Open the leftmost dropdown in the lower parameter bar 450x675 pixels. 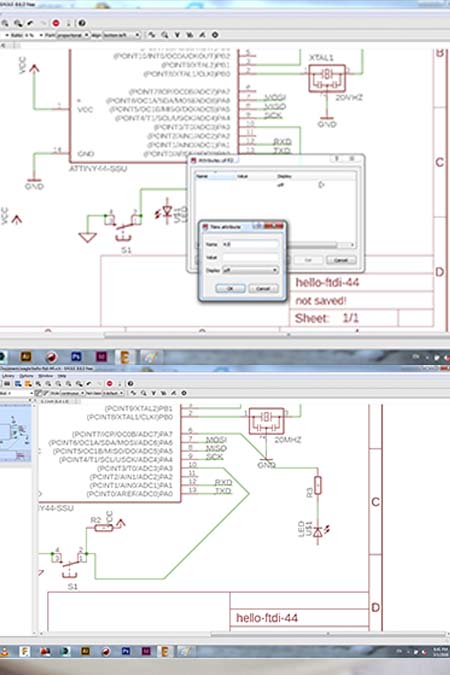[16, 393]
